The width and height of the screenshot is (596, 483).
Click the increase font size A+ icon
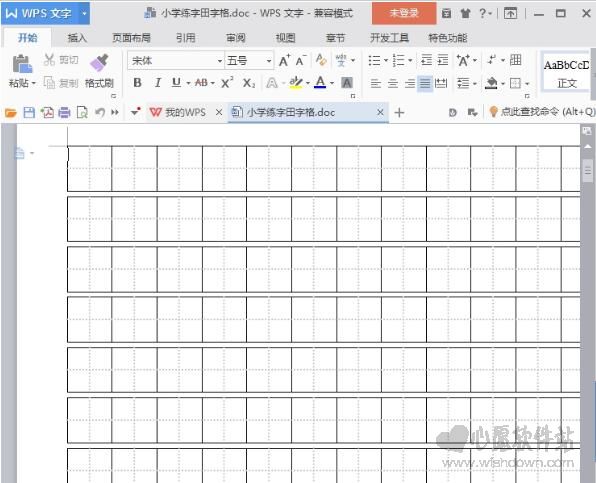click(284, 60)
